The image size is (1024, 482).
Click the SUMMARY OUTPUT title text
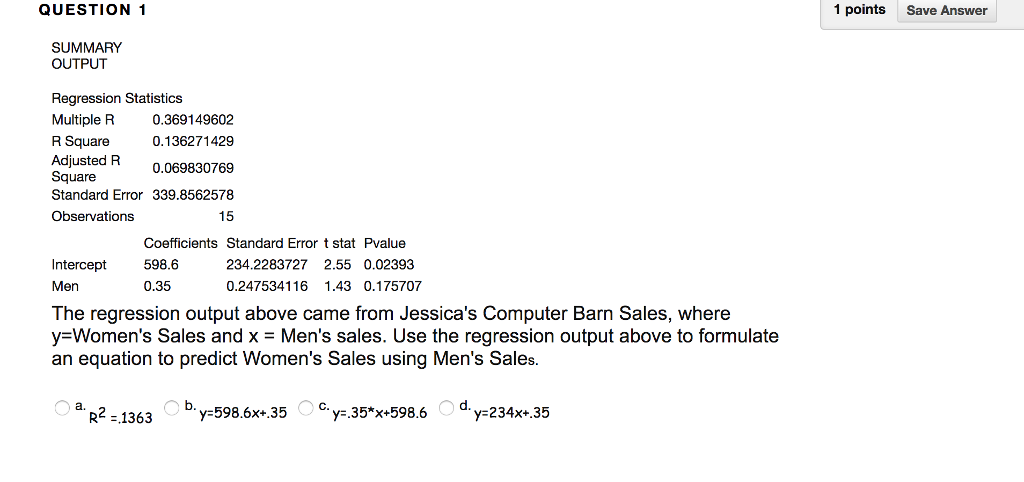click(x=87, y=56)
